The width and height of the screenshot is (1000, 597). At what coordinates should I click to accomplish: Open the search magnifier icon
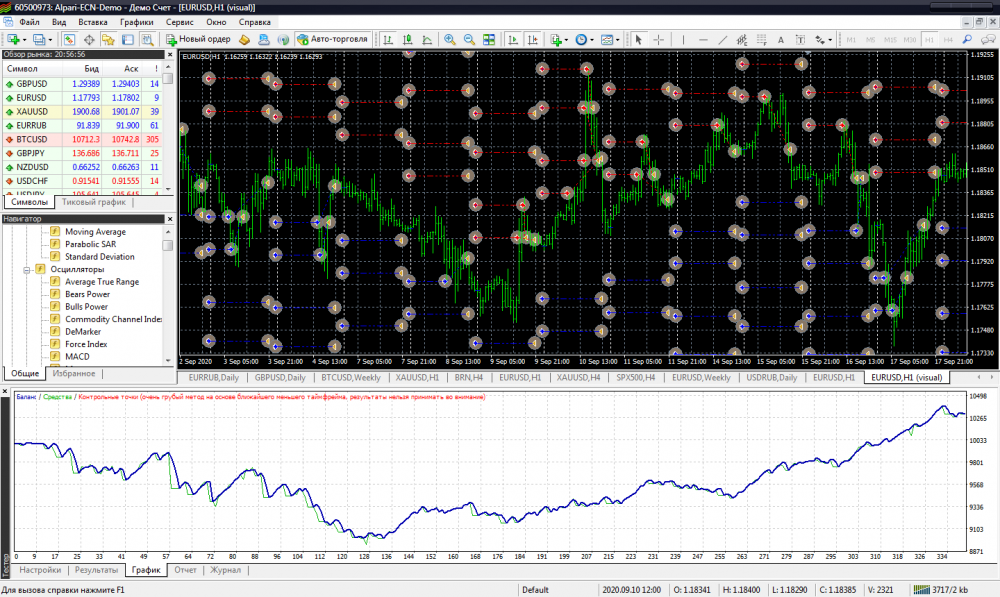pos(967,40)
